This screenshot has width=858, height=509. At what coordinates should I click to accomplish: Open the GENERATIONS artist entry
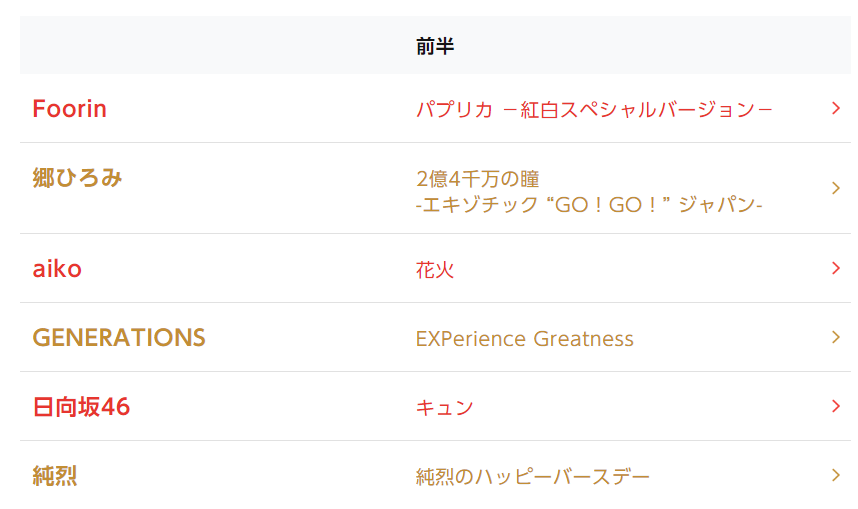[x=119, y=338]
